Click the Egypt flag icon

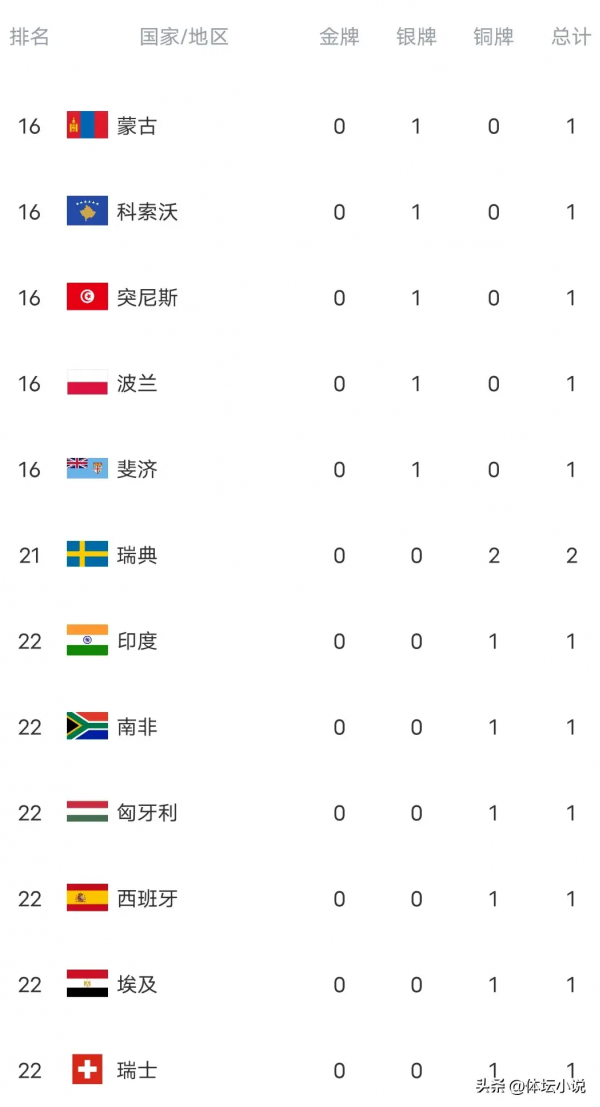click(x=87, y=985)
